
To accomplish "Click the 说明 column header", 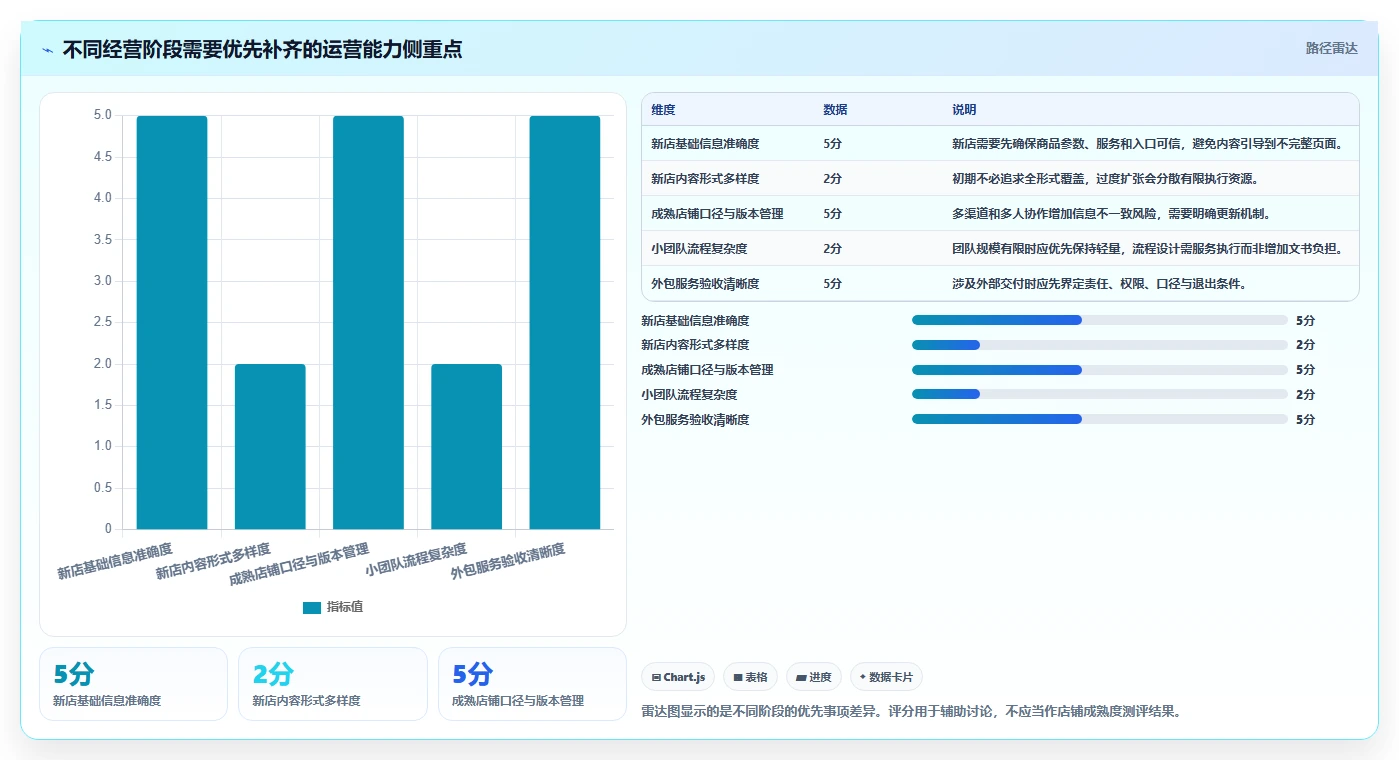I will pos(964,110).
